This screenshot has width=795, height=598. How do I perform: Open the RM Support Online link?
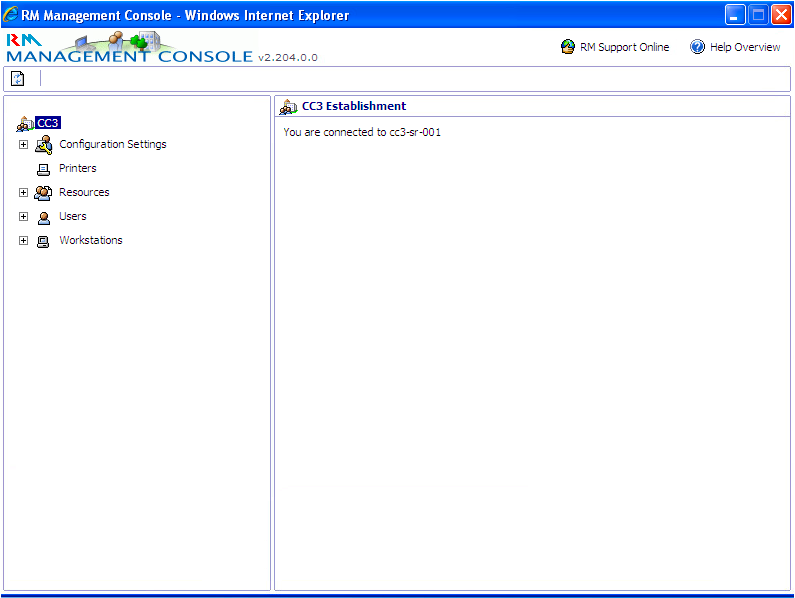pos(624,47)
